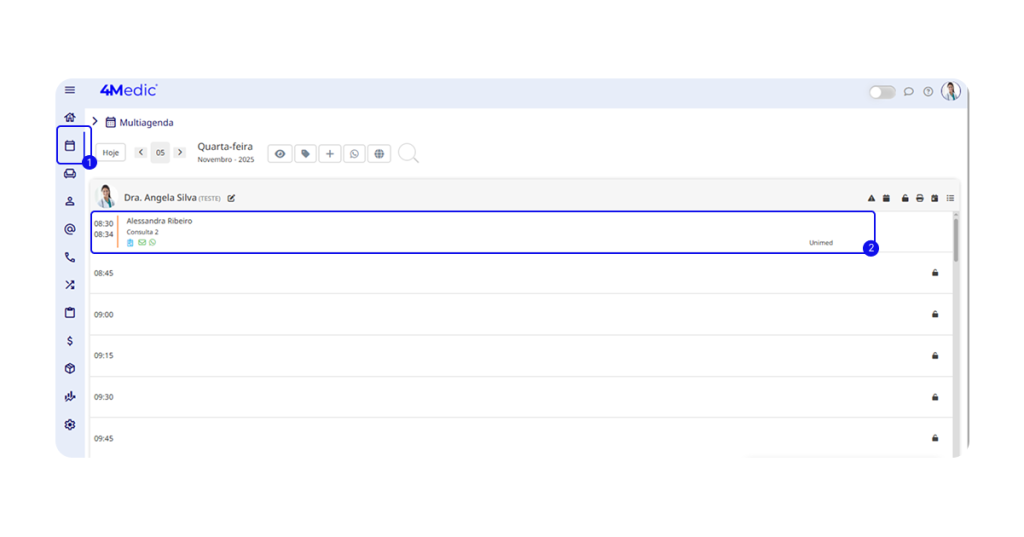Viewport: 1024px width, 537px height.
Task: Click the phone icon in the sidebar
Action: tap(70, 257)
